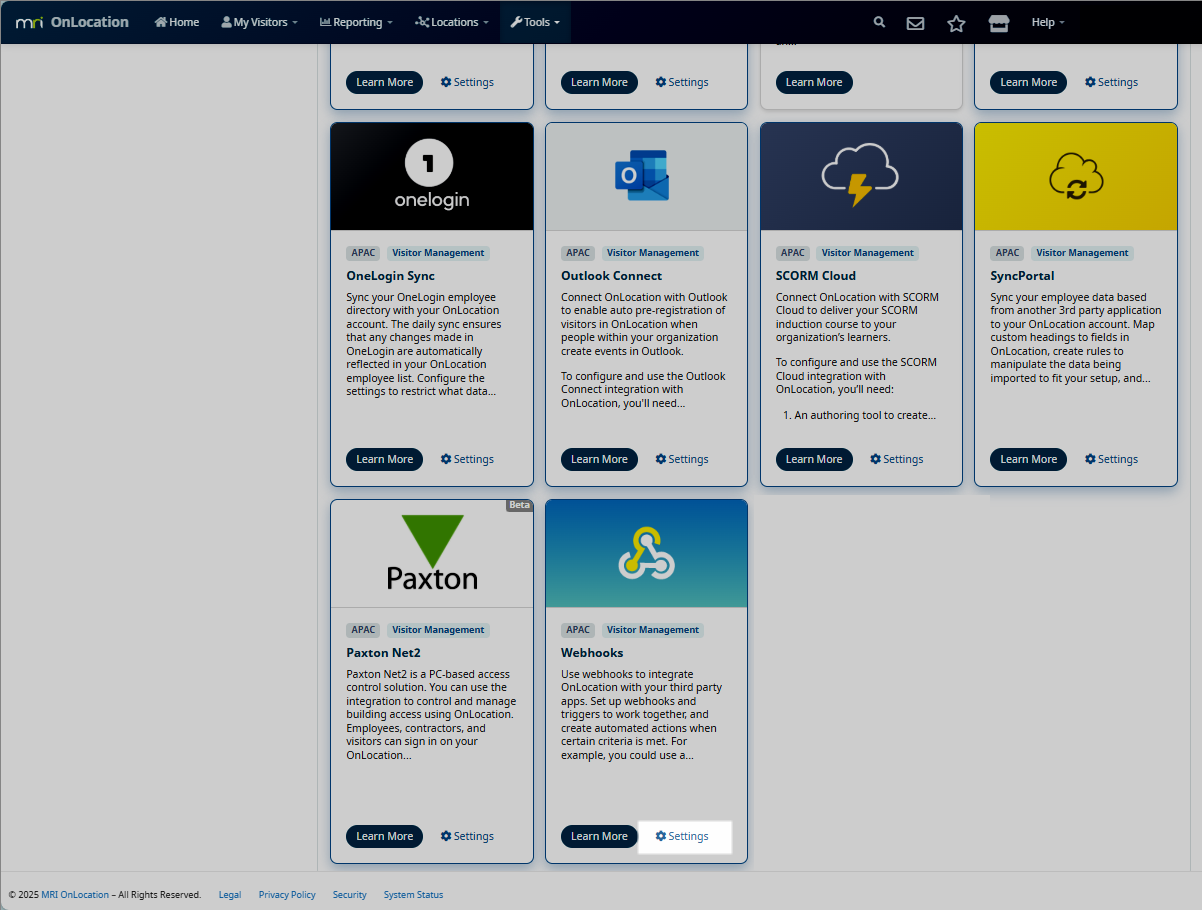The height and width of the screenshot is (910, 1202).
Task: Open the Tools menu
Action: (x=535, y=22)
